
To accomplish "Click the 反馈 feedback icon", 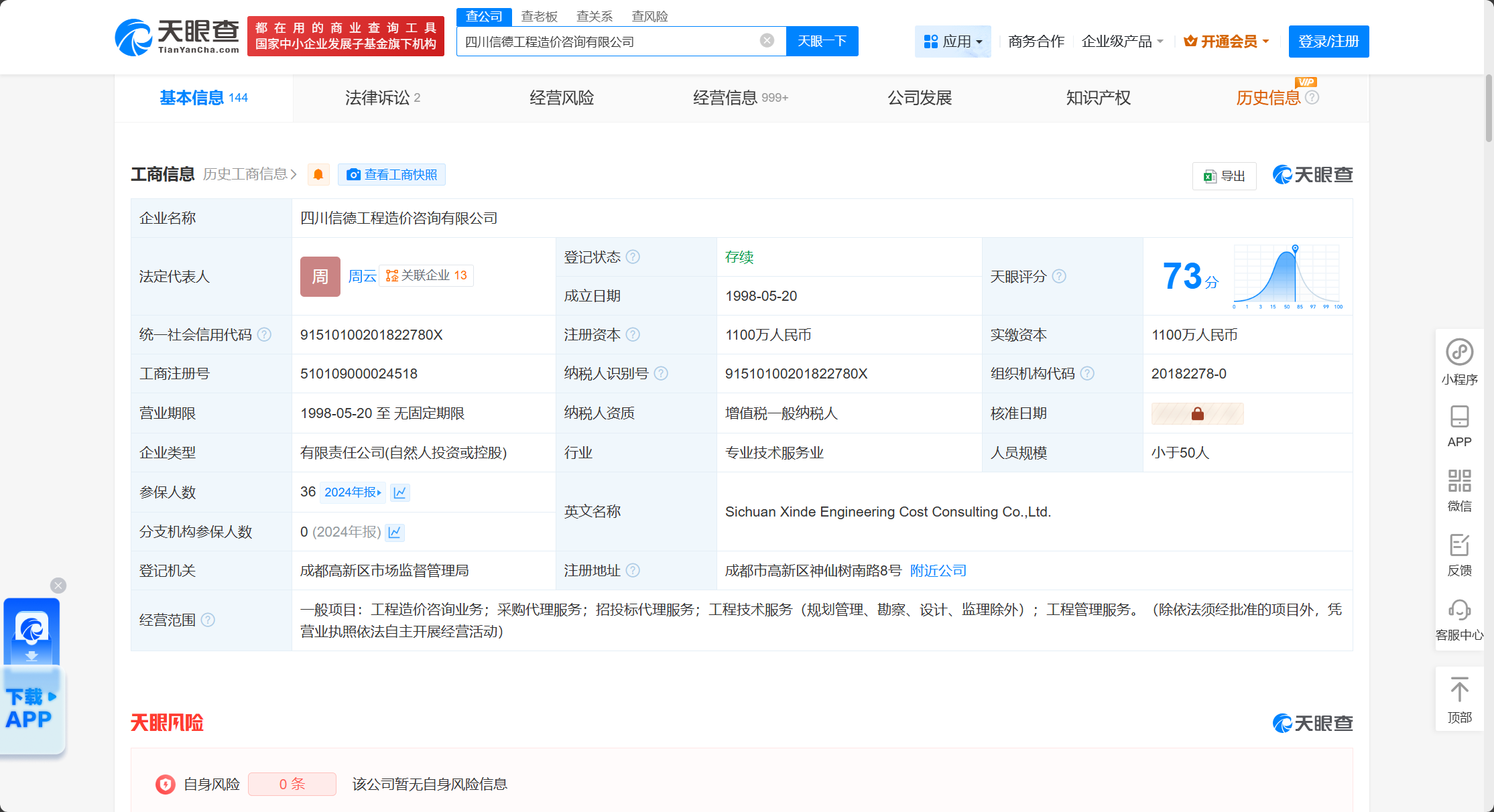I will tap(1459, 545).
